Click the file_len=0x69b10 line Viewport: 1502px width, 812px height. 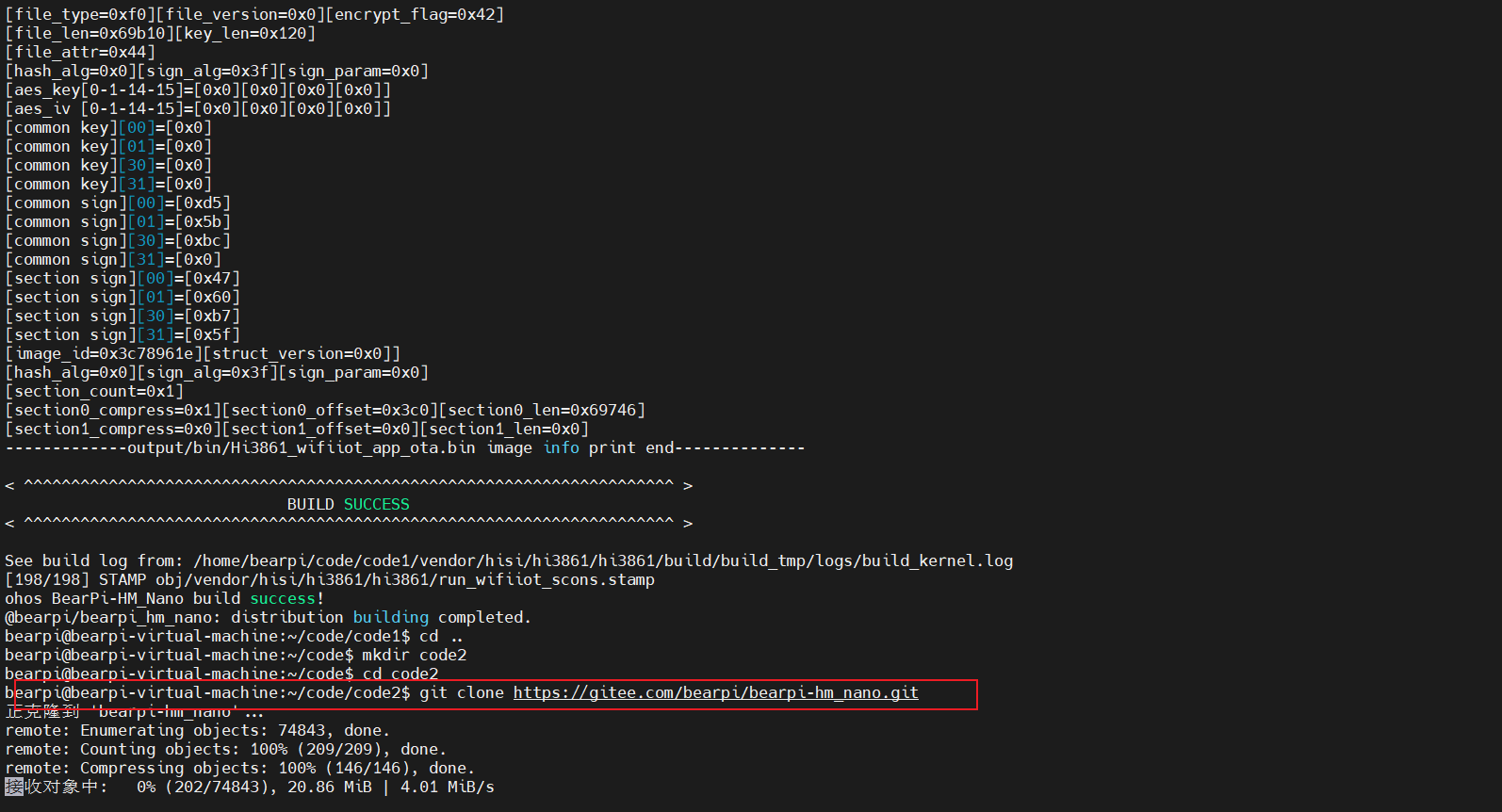160,34
